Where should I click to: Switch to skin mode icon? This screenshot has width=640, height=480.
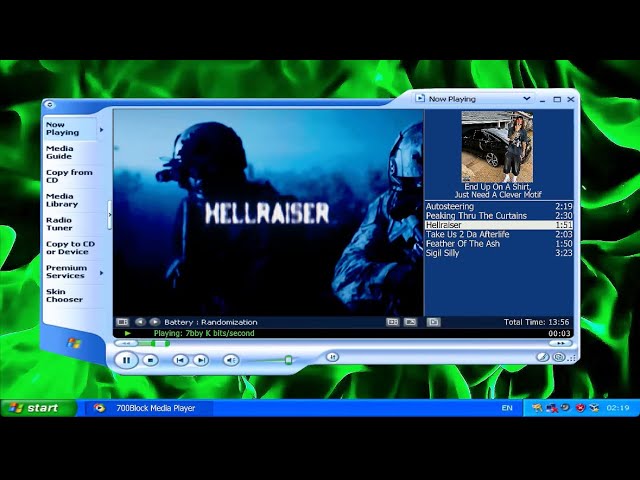[559, 357]
